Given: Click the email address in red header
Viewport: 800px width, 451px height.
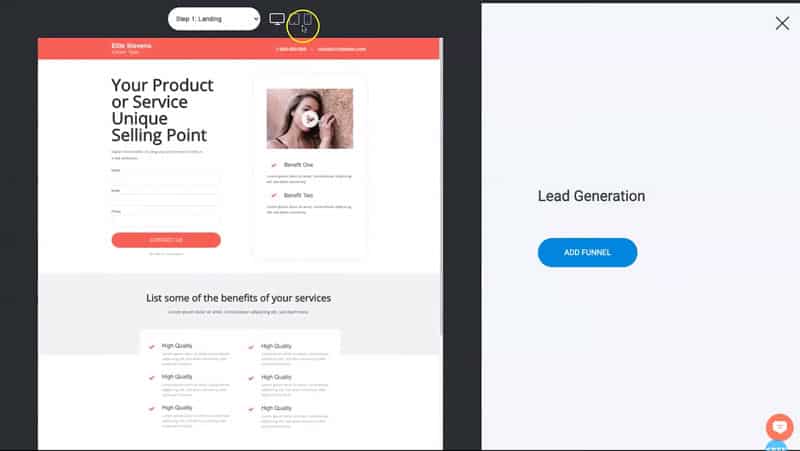Looking at the screenshot, I should [341, 49].
